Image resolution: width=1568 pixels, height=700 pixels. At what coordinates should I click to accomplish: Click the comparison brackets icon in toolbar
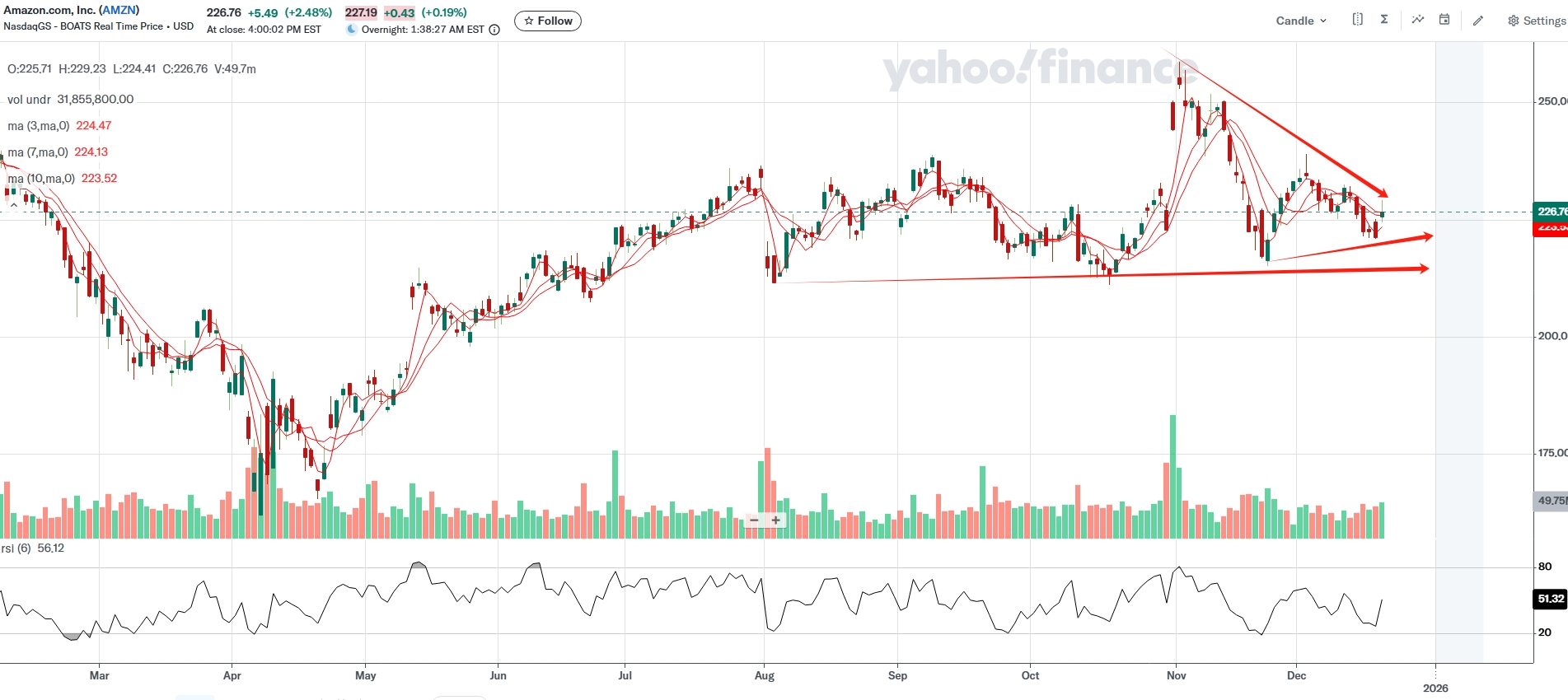coord(1357,20)
